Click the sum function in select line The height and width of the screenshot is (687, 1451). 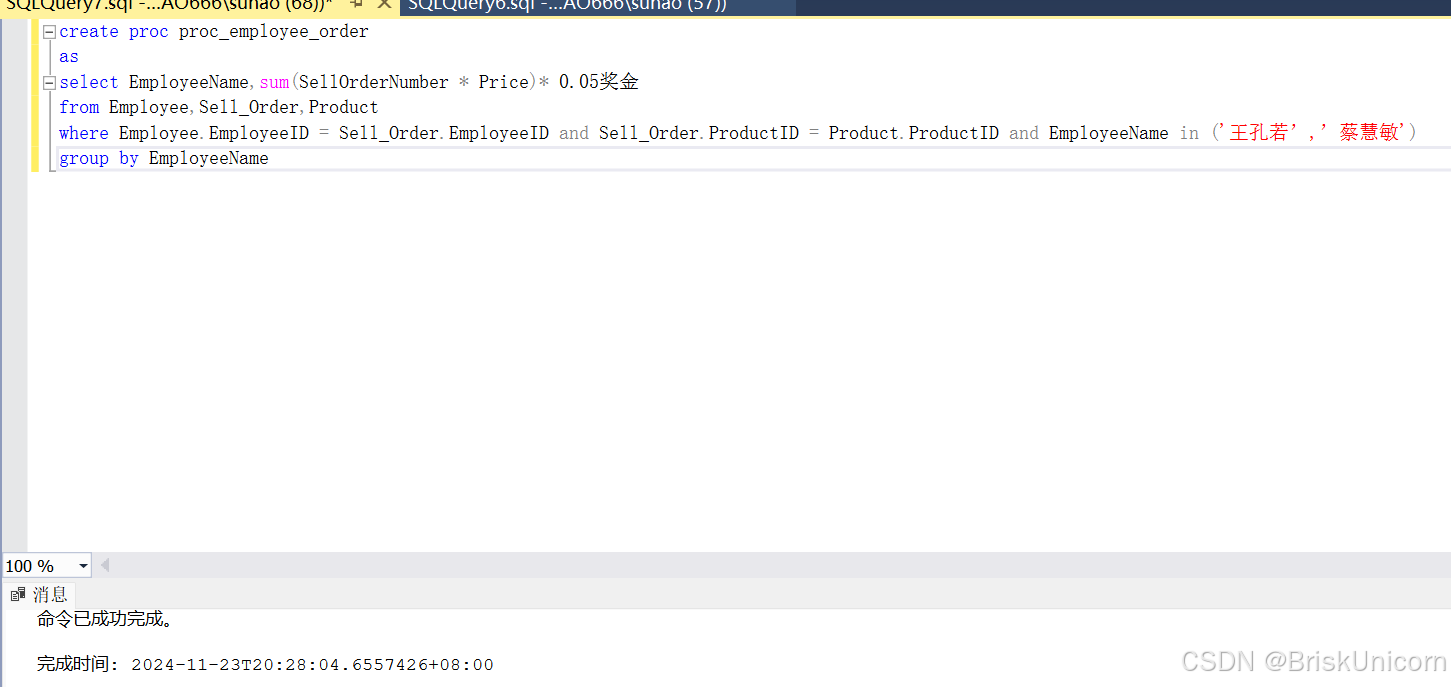pos(274,83)
